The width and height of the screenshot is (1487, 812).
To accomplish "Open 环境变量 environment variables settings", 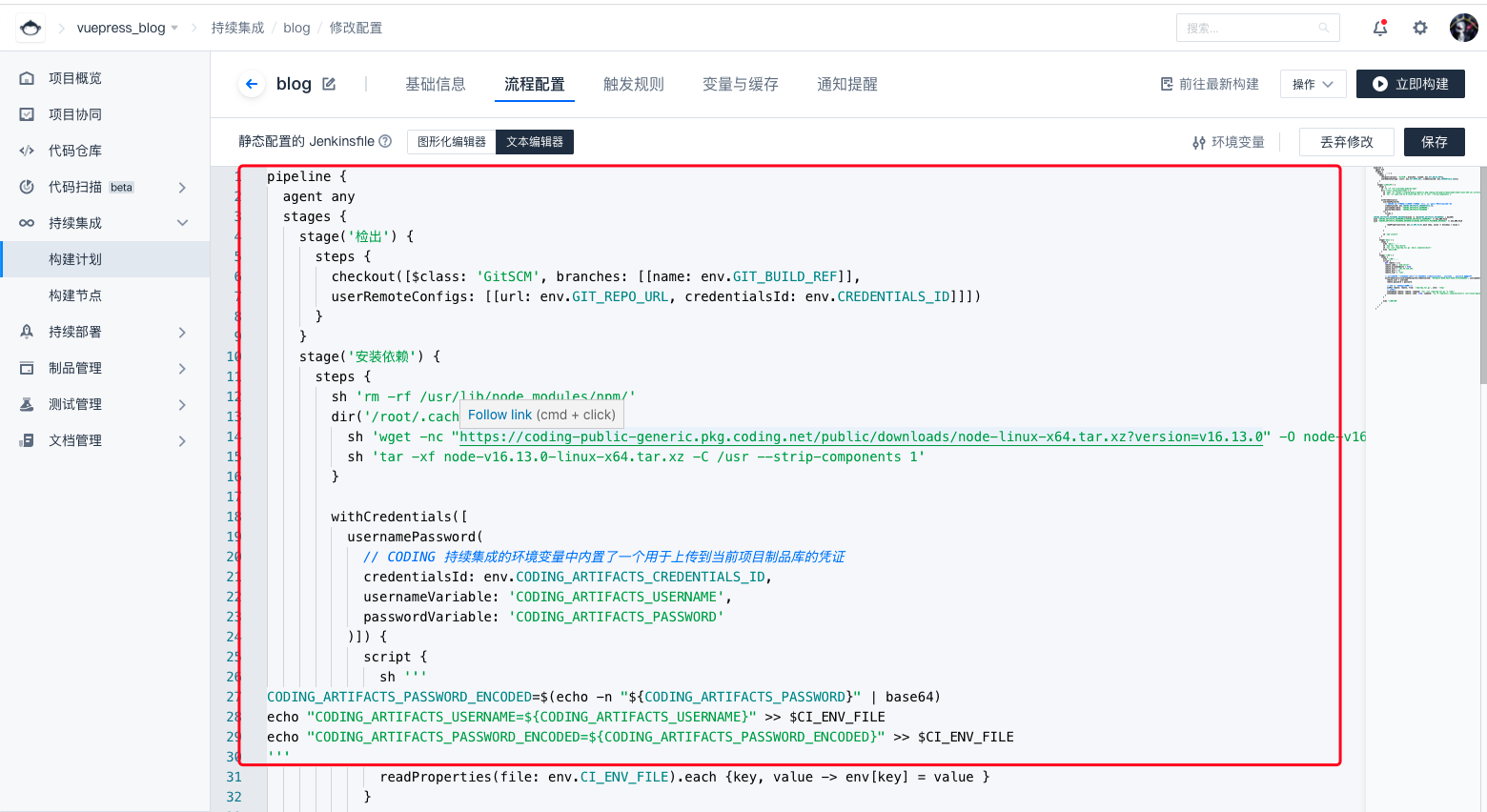I will 1229,142.
